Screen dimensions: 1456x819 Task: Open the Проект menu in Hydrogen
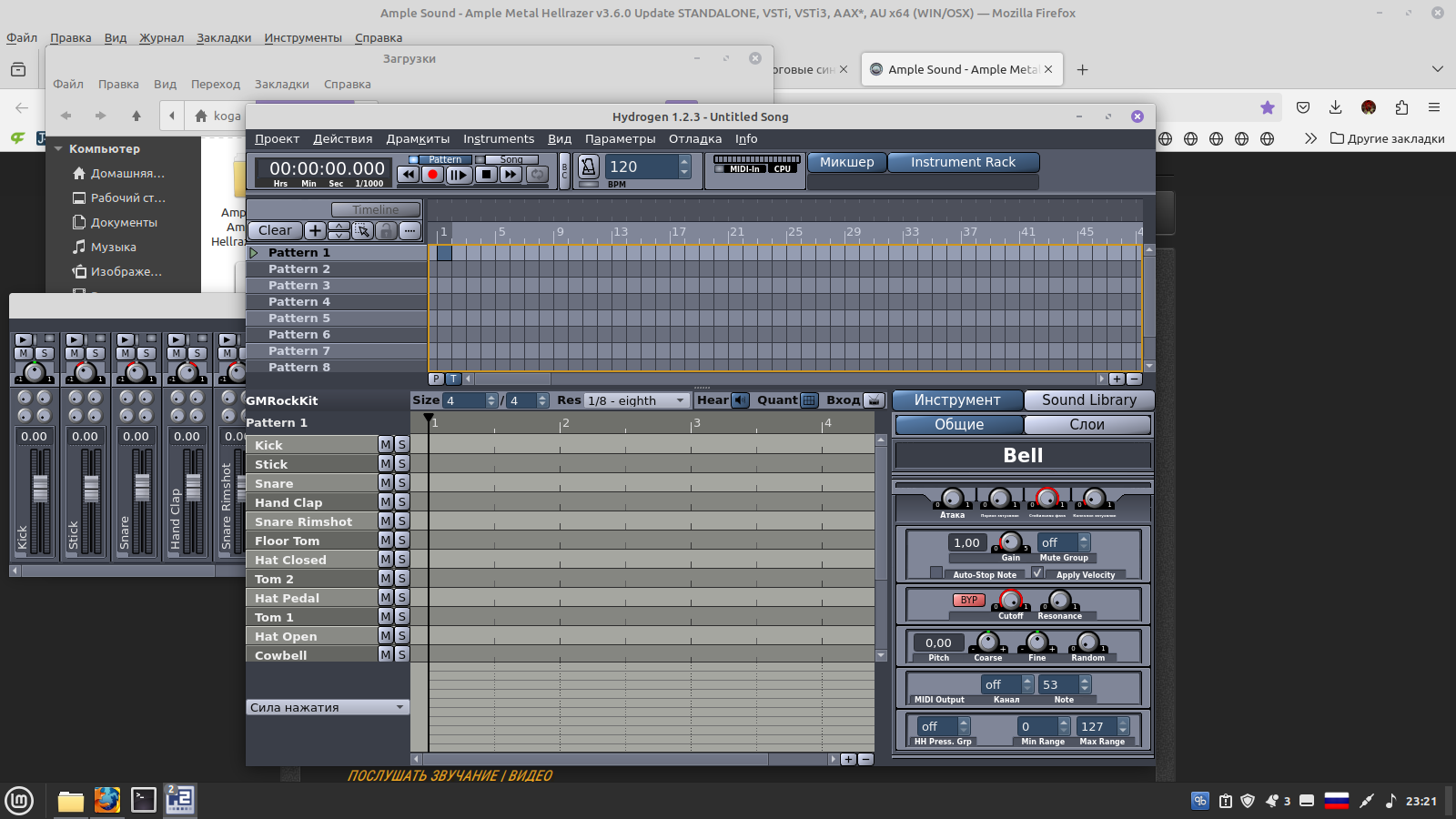tap(277, 139)
